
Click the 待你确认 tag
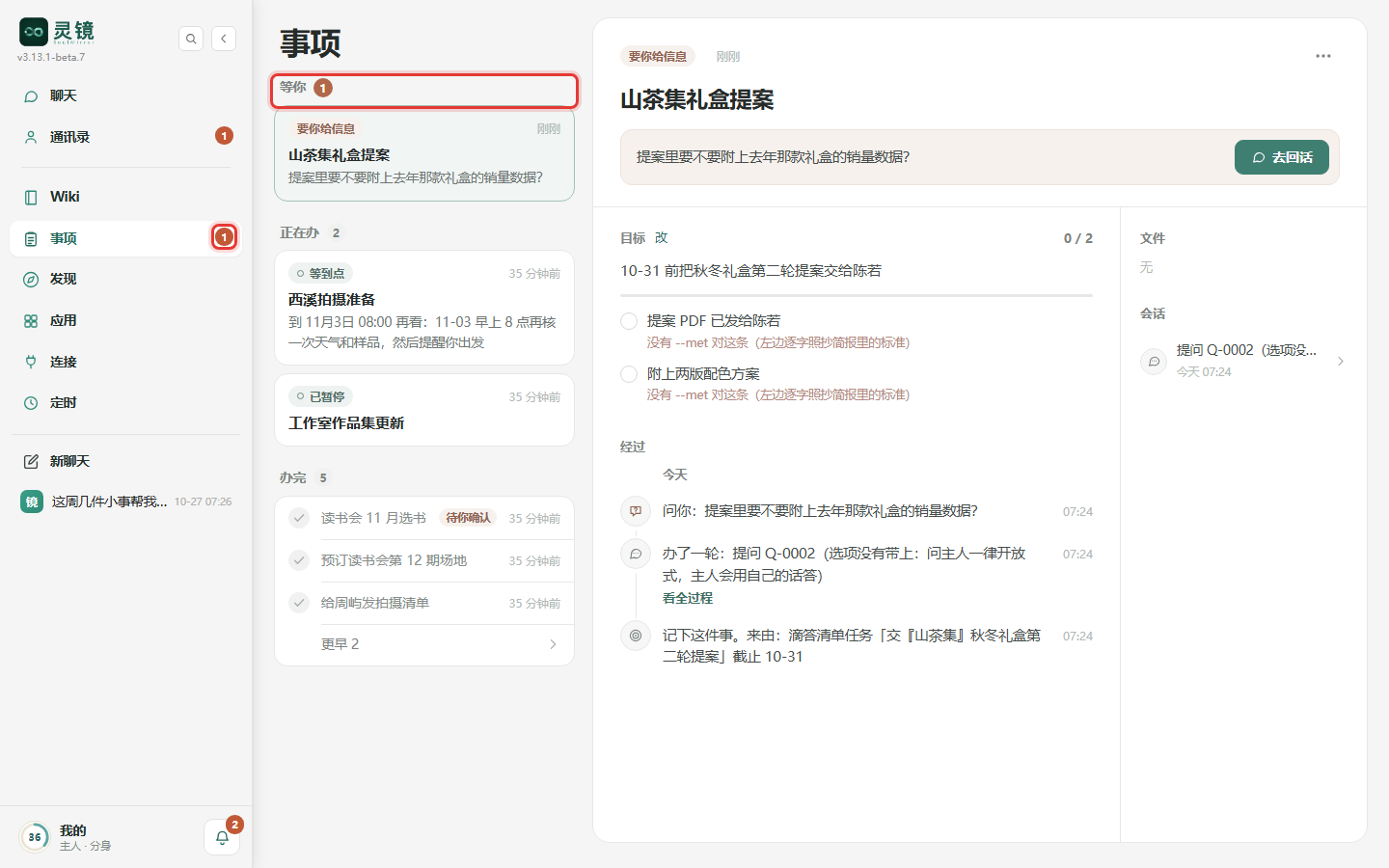(468, 518)
